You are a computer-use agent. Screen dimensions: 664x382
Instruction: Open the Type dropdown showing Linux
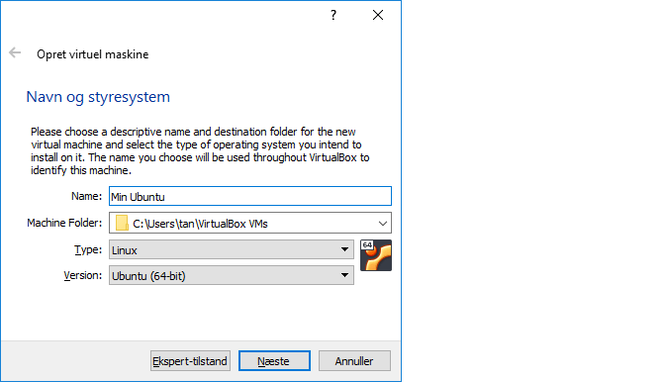point(231,250)
